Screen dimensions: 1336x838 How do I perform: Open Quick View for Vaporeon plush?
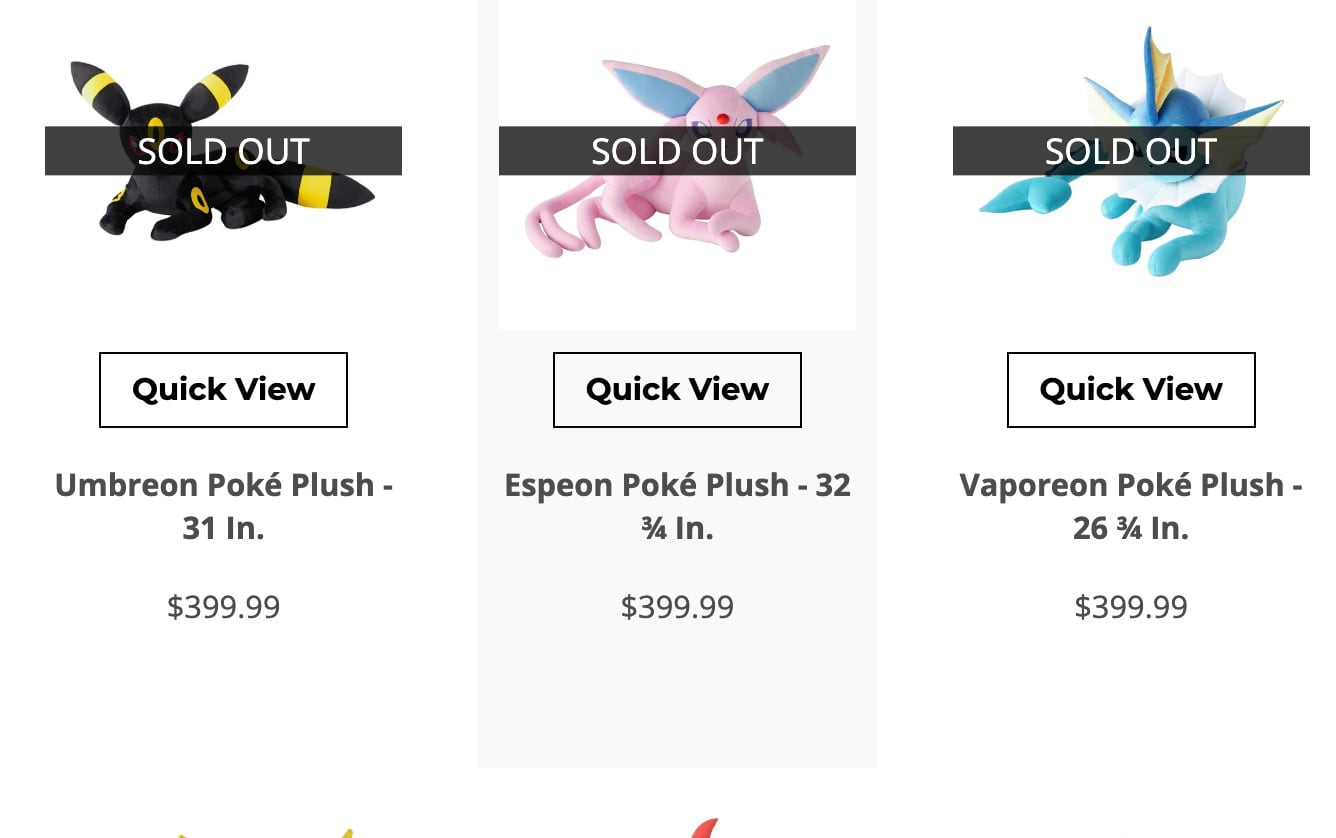coord(1130,389)
